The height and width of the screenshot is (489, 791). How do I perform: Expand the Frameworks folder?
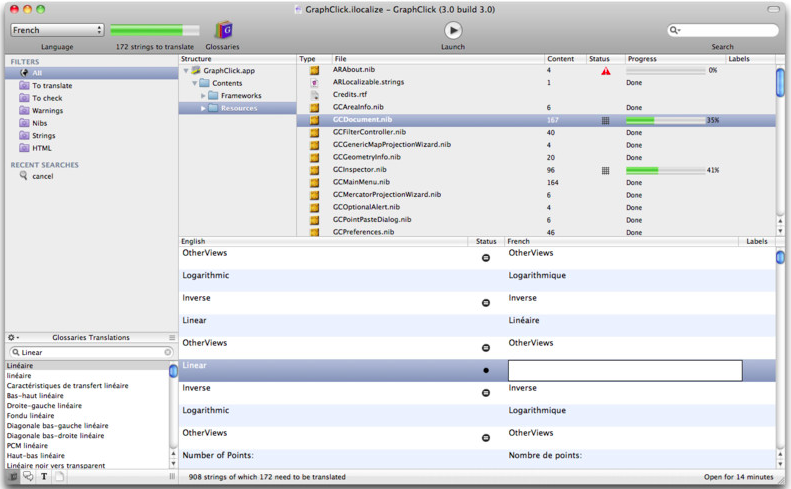(203, 96)
